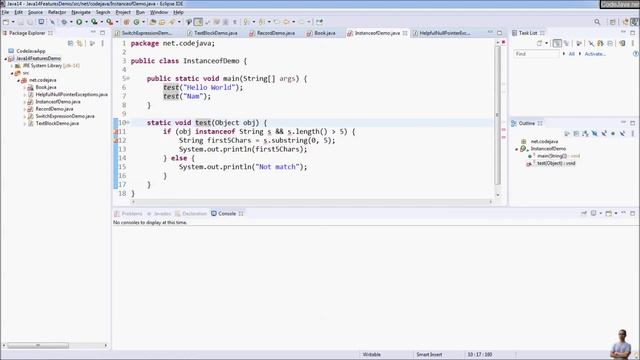Open the Outline view menu (three dots)
Viewport: 640px width, 360px height.
pyautogui.click(x=633, y=133)
